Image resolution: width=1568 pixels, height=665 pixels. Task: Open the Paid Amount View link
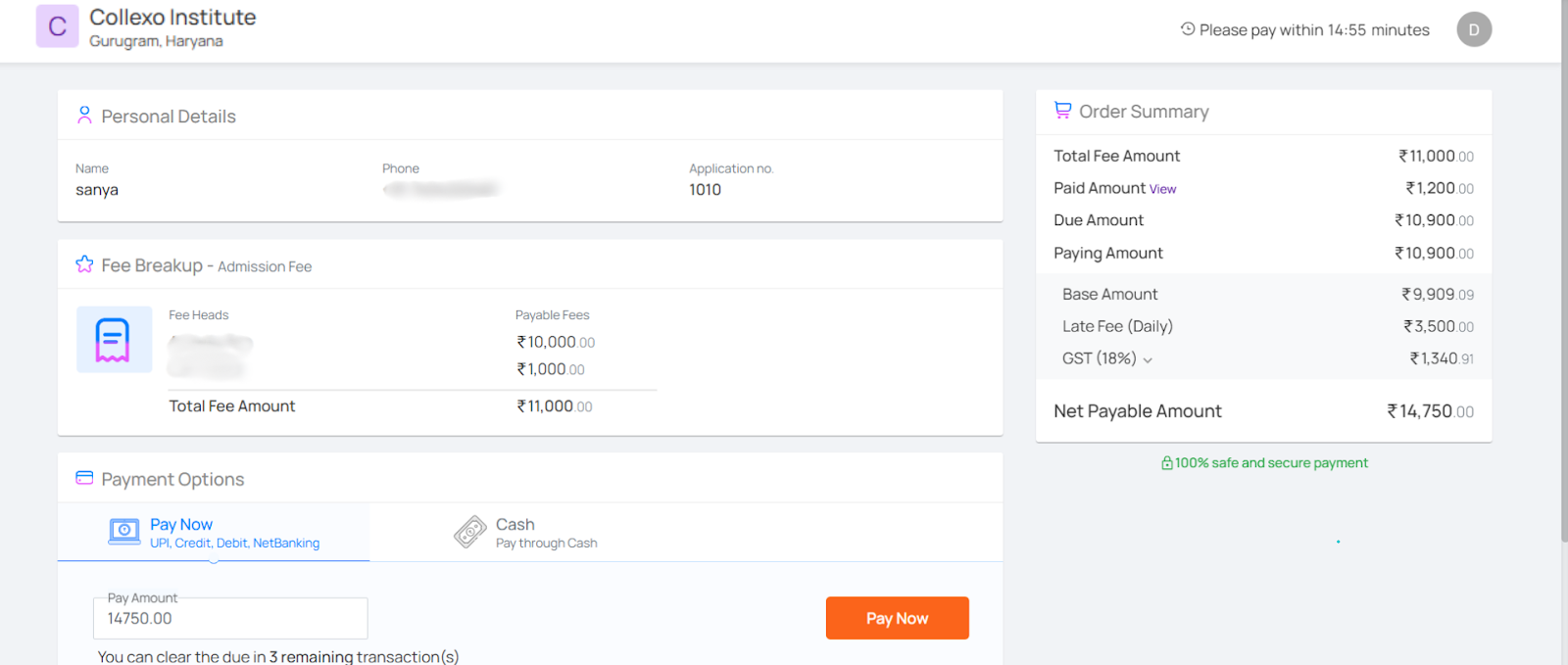[x=1163, y=189]
